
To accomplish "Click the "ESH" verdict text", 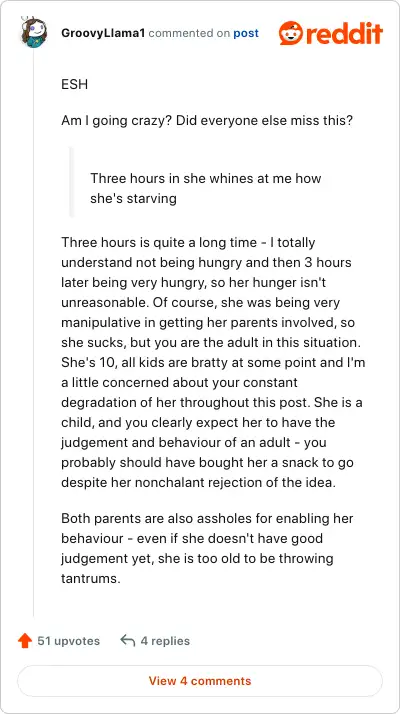I will click(x=74, y=85).
